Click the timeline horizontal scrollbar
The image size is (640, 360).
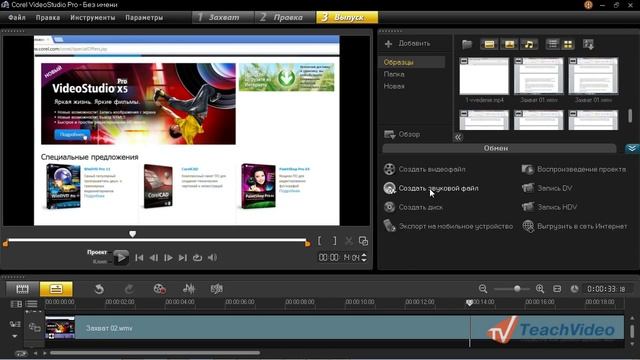[155, 353]
